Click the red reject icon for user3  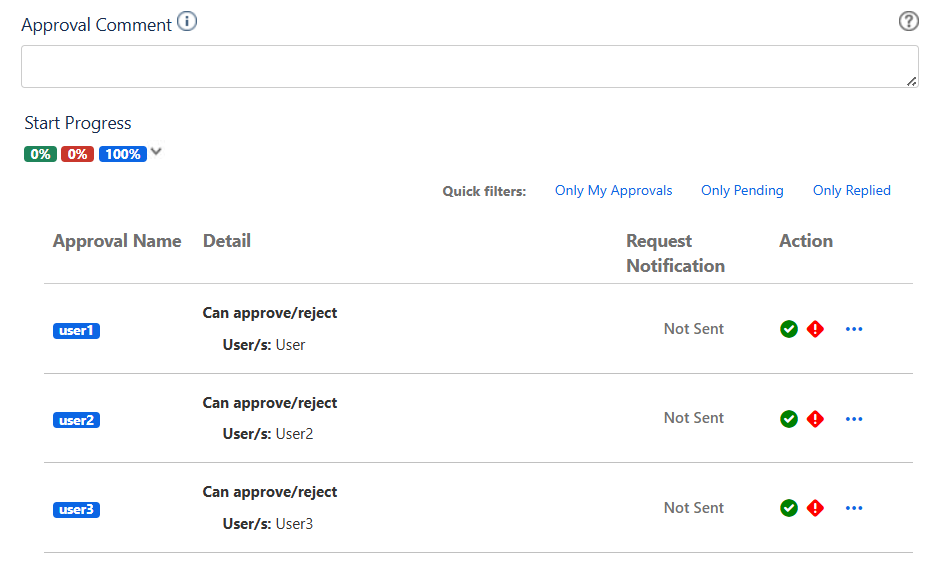point(815,508)
